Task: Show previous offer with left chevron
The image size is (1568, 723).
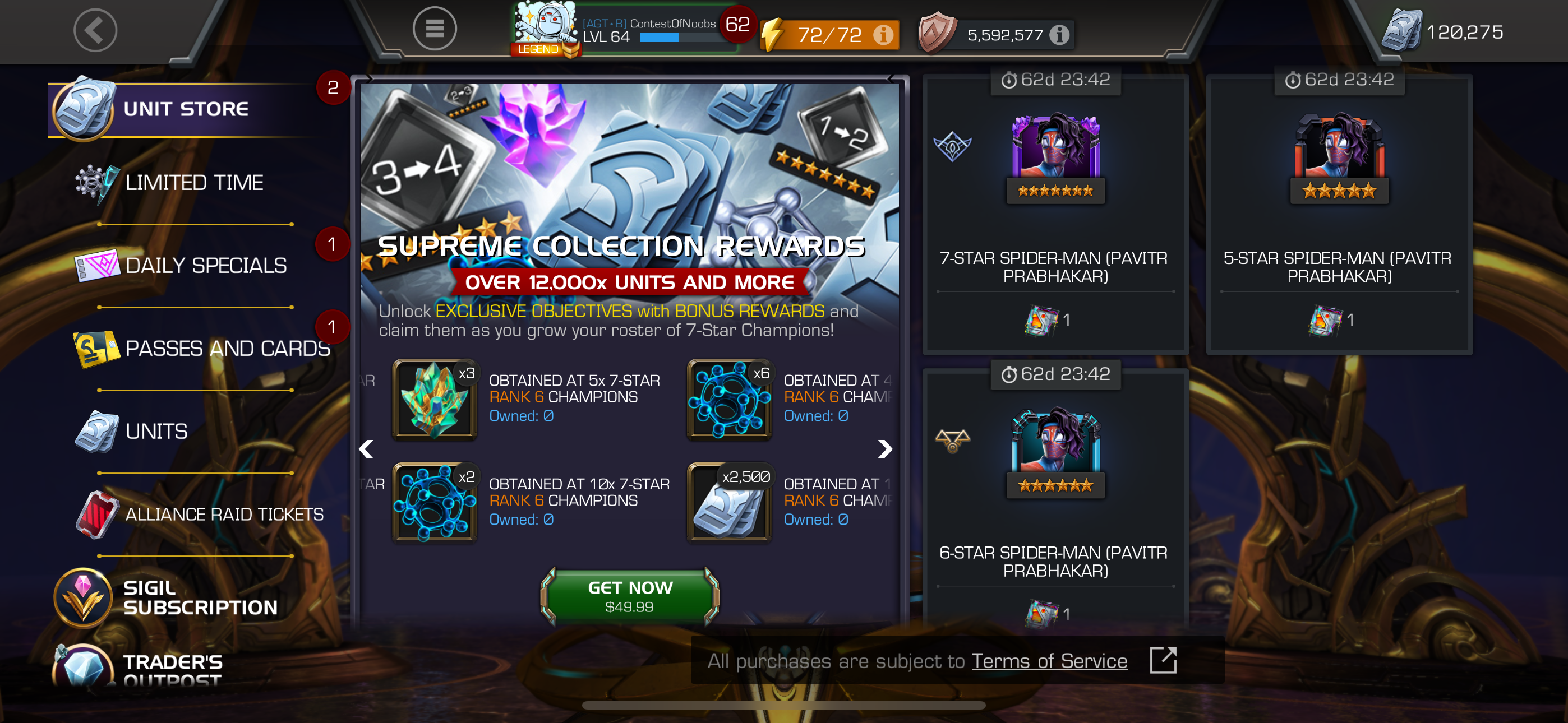Action: click(x=366, y=449)
